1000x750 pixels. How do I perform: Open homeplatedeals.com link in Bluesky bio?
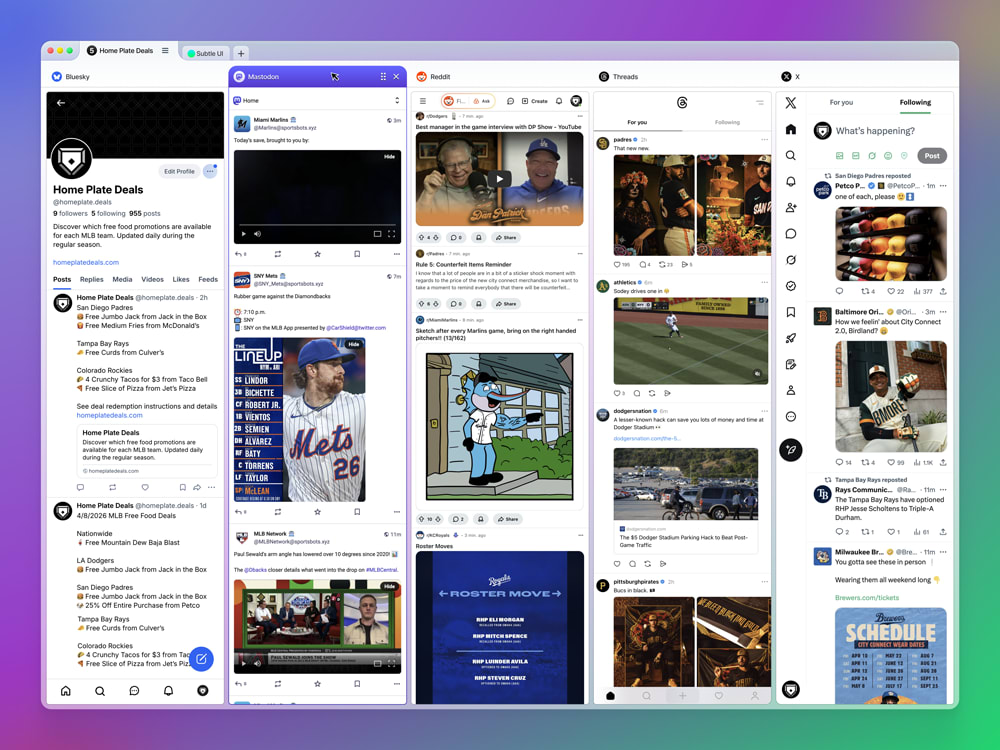85,262
